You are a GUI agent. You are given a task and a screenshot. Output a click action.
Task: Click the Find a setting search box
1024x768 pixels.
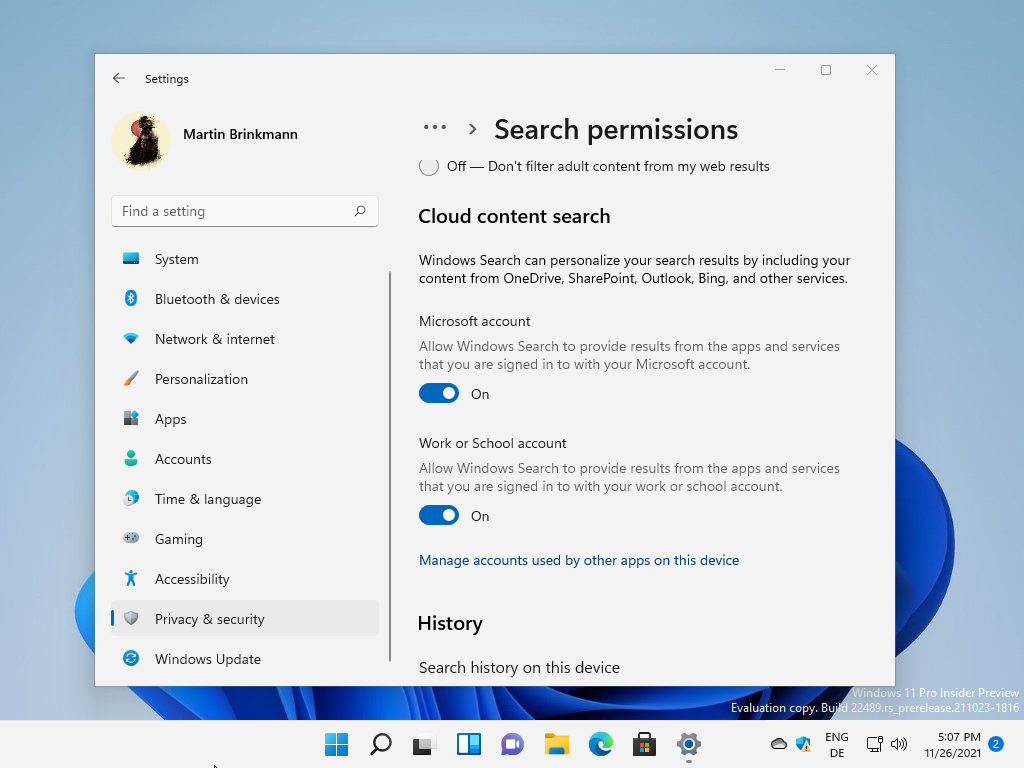pyautogui.click(x=245, y=211)
